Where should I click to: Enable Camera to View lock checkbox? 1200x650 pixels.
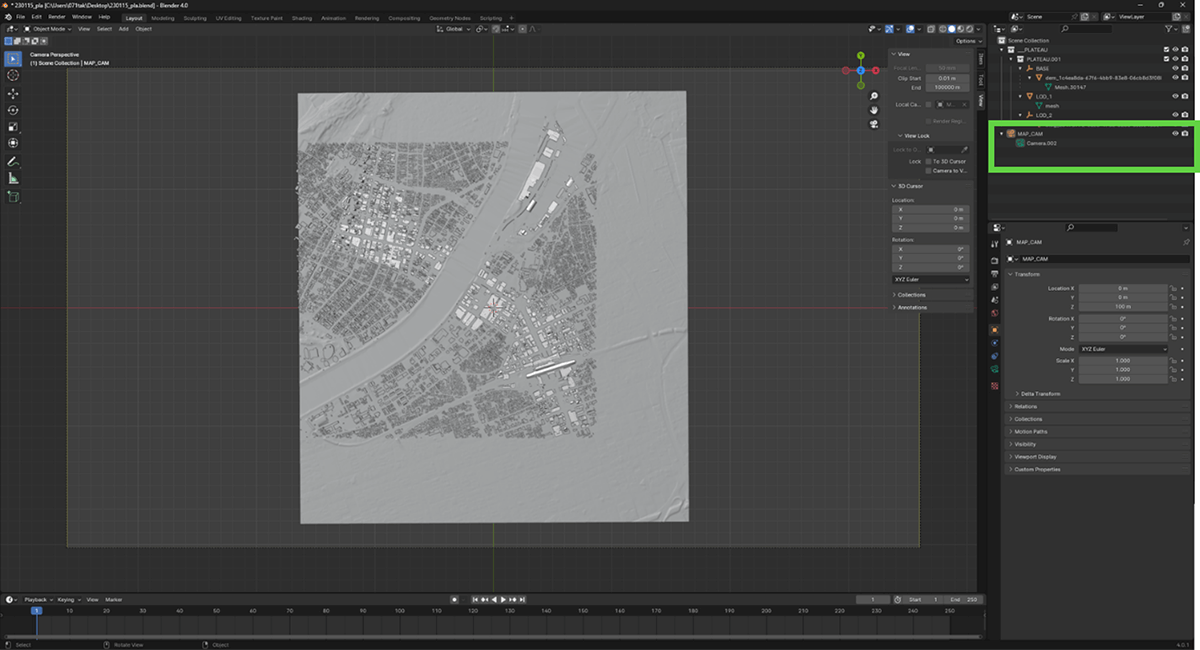tap(929, 171)
